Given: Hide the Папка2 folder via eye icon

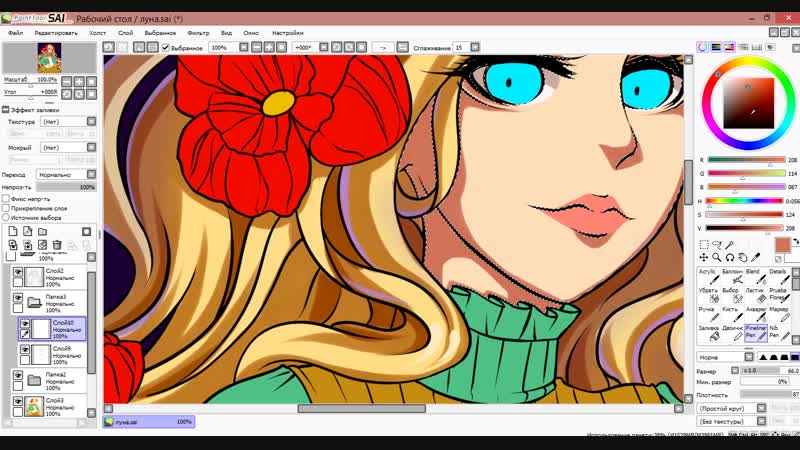Looking at the screenshot, I should pos(18,376).
